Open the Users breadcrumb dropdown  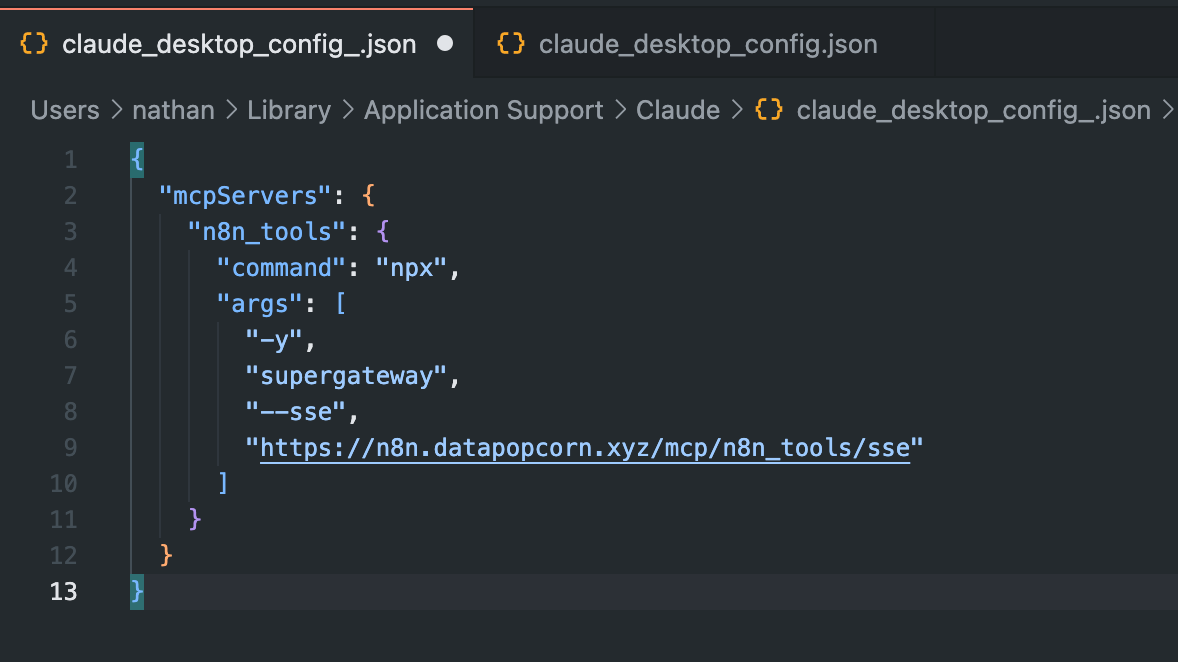tap(65, 110)
